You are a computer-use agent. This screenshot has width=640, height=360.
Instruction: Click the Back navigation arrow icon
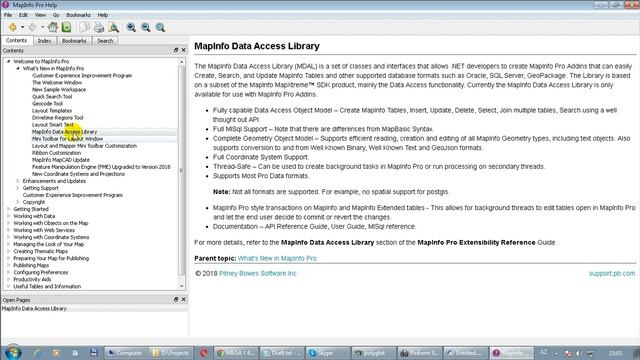tap(13, 27)
